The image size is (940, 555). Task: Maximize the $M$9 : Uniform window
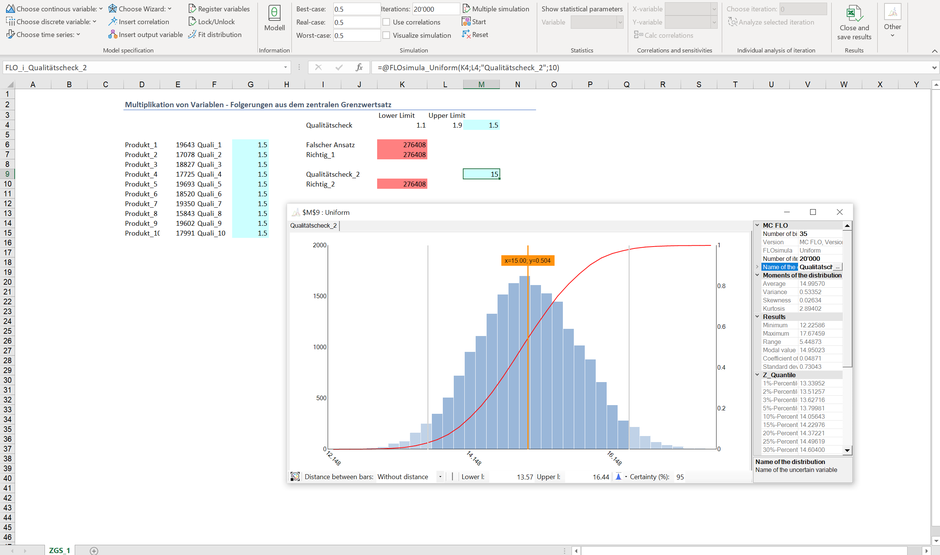point(813,212)
